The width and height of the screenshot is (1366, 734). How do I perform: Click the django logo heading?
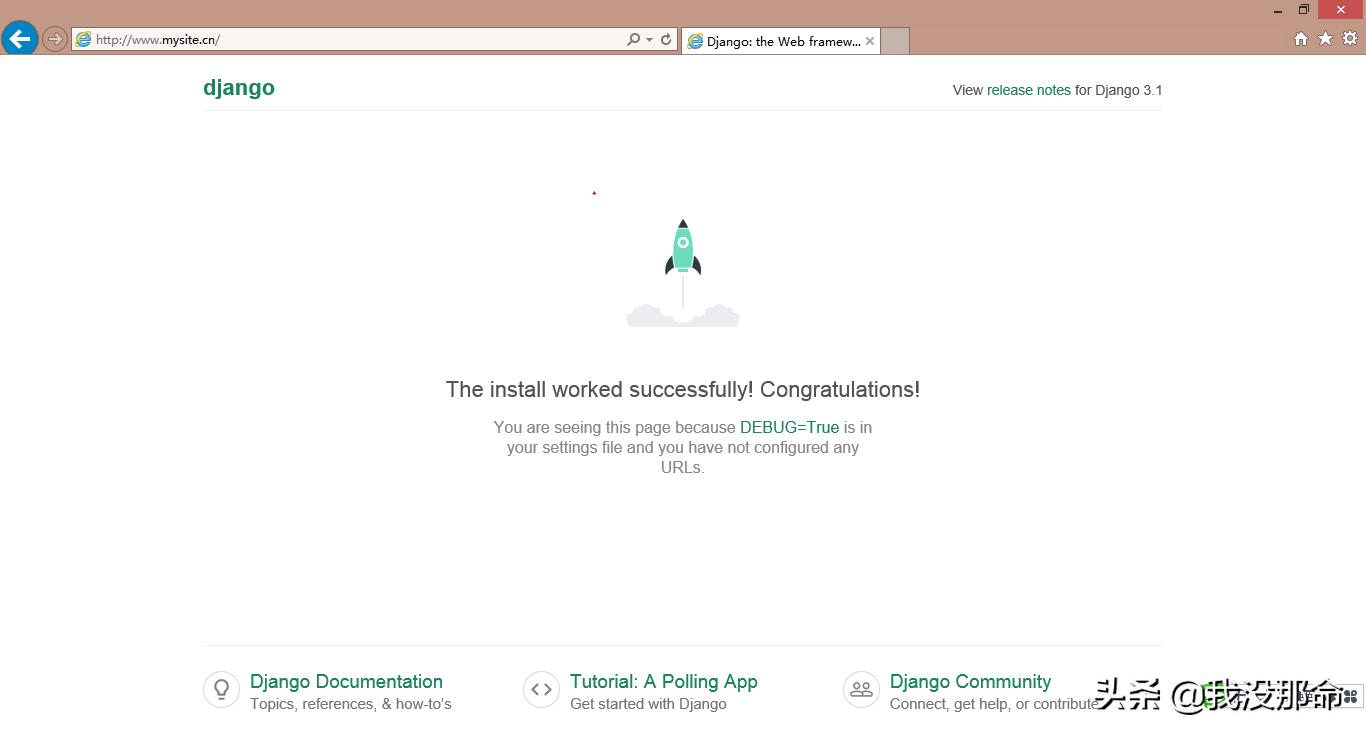(239, 88)
